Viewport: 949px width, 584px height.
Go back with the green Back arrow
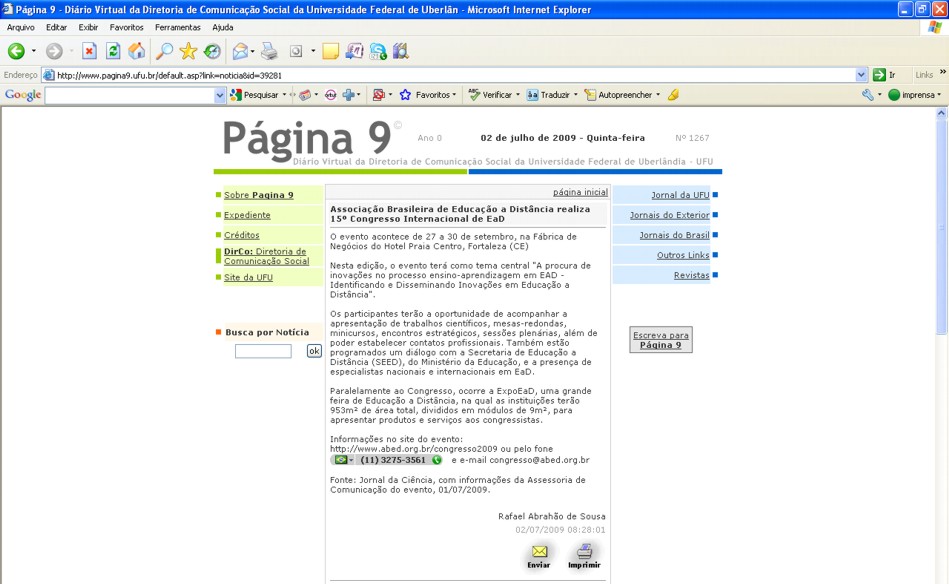(x=16, y=51)
